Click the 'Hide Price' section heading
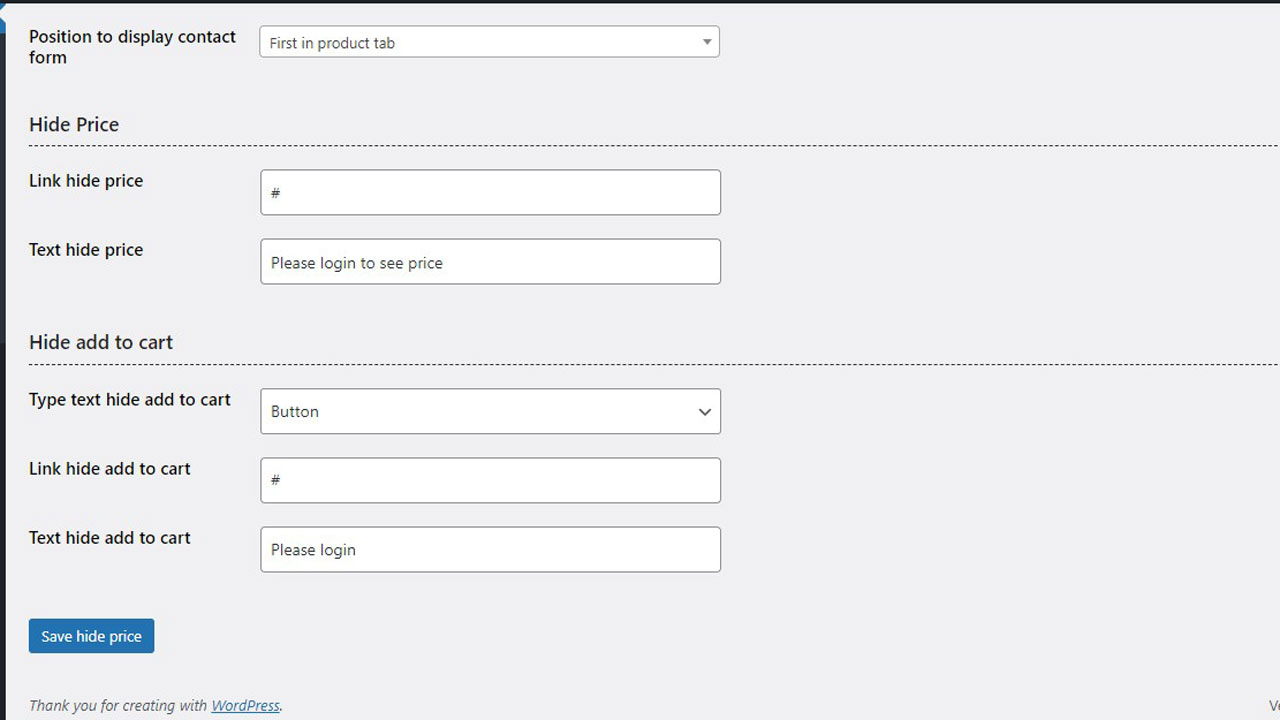This screenshot has height=720, width=1280. click(74, 125)
